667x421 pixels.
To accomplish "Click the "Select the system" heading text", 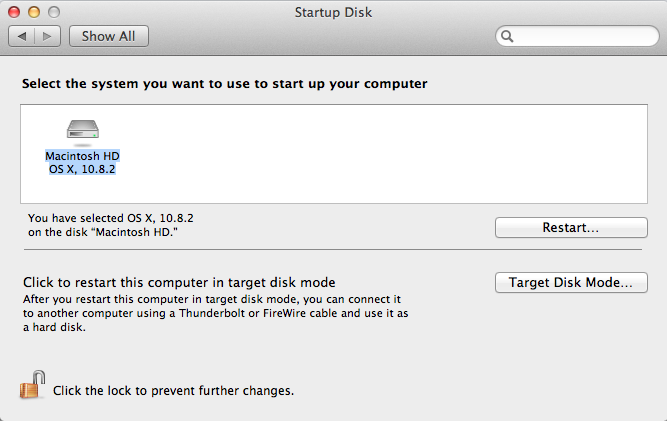I will click(x=224, y=83).
